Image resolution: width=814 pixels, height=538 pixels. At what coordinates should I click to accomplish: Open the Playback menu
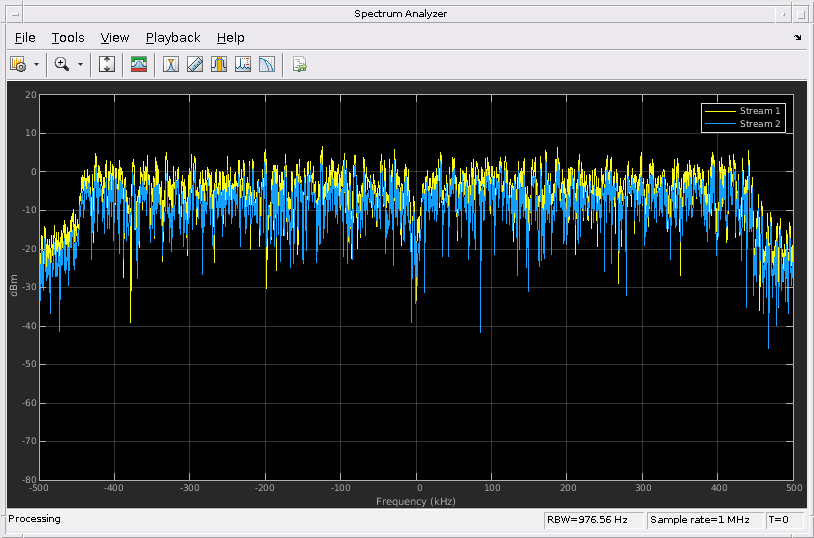(x=173, y=38)
